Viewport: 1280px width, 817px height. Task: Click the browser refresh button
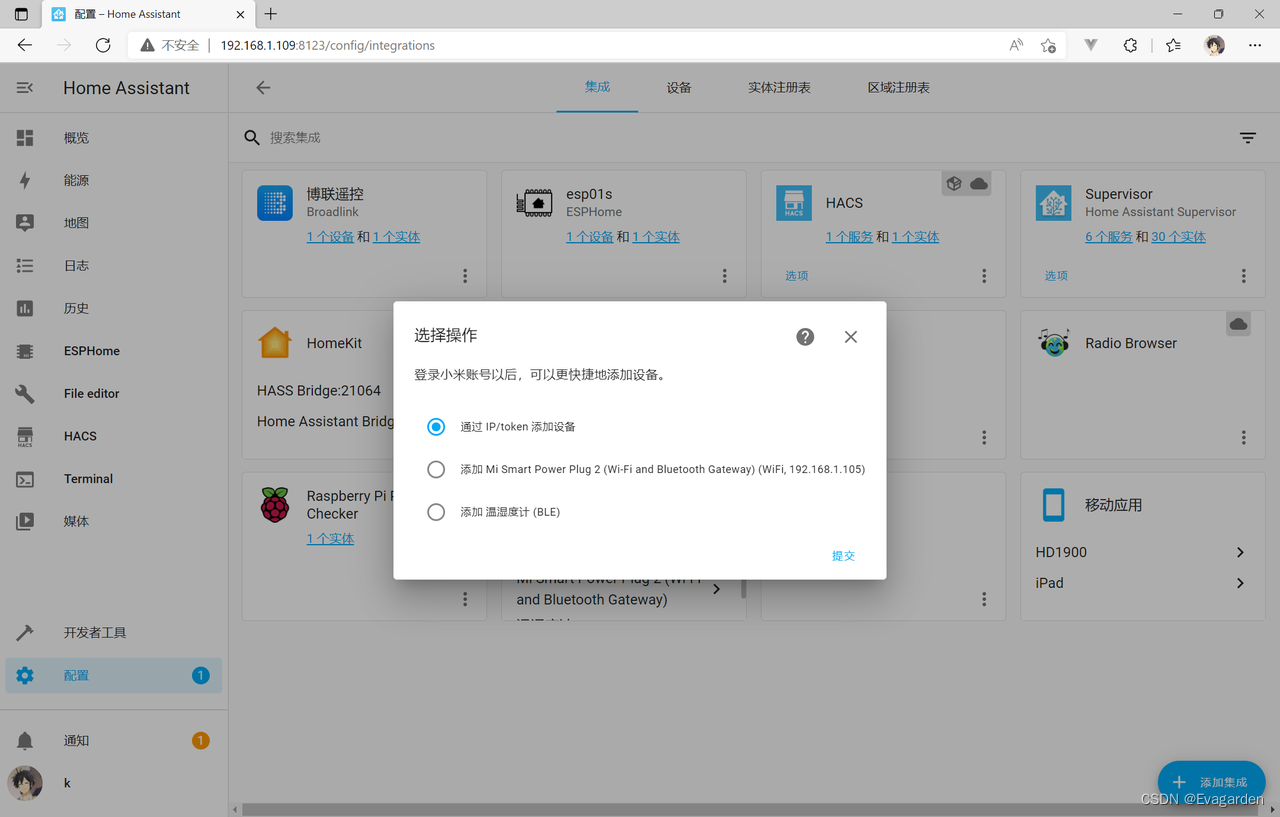(x=103, y=45)
